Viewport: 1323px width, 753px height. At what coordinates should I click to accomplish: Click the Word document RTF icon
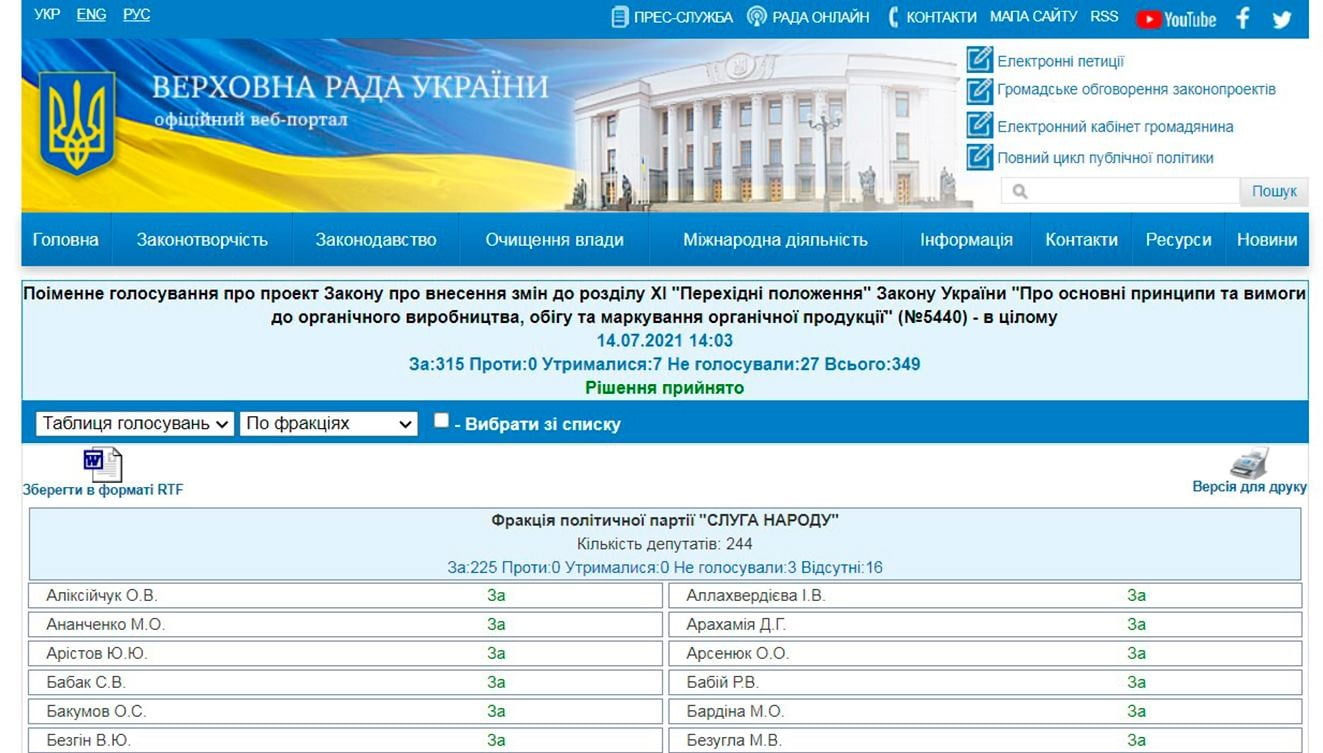pyautogui.click(x=102, y=464)
